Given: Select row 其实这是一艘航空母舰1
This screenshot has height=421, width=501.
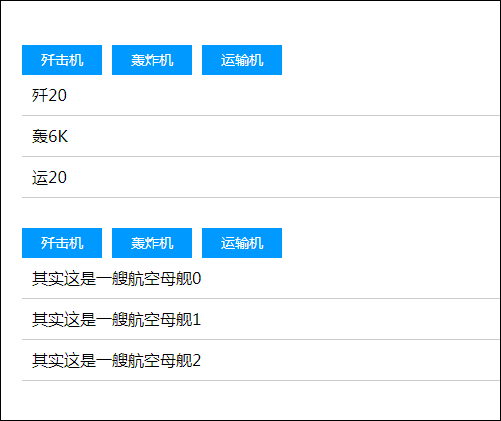Looking at the screenshot, I should pos(261,319).
